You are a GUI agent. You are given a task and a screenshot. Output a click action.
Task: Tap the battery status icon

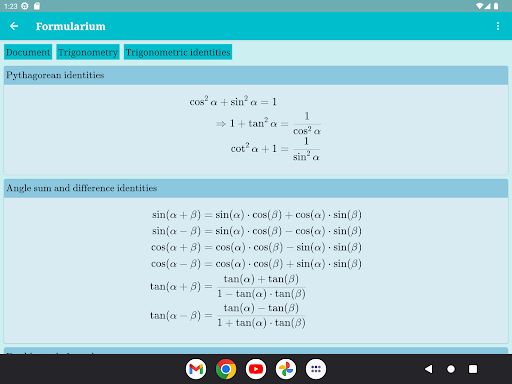coord(496,6)
